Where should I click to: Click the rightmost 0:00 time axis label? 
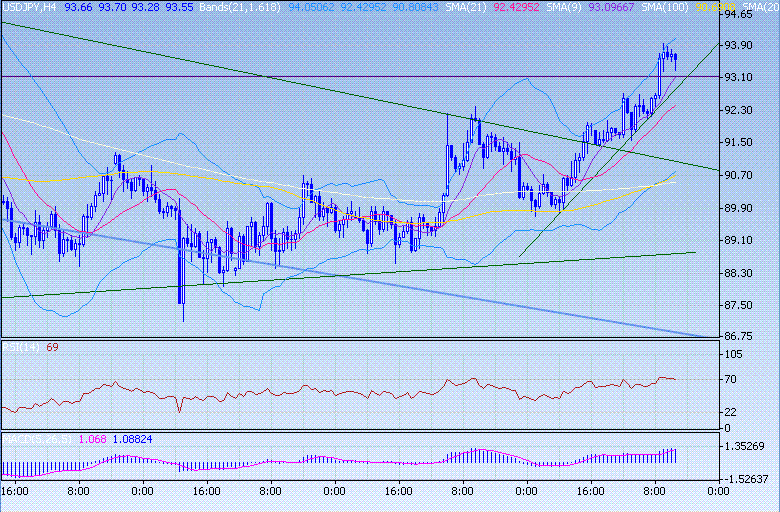coord(718,491)
